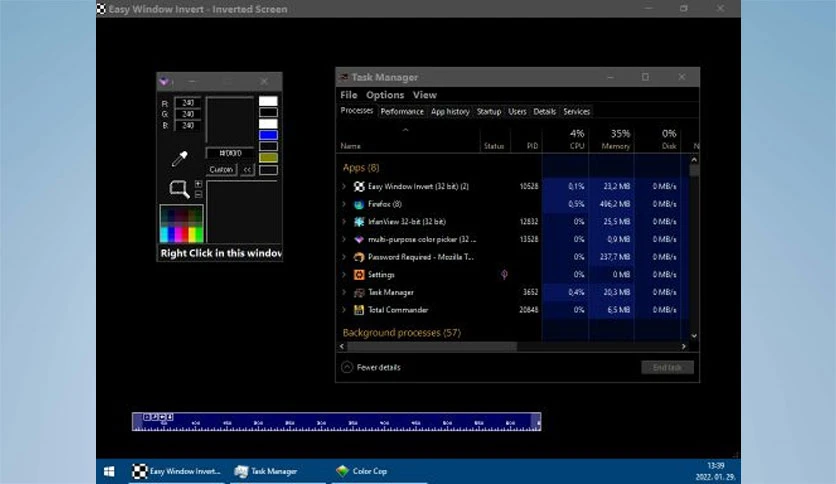Image resolution: width=836 pixels, height=484 pixels.
Task: Expand the Settings process row
Action: 344,275
